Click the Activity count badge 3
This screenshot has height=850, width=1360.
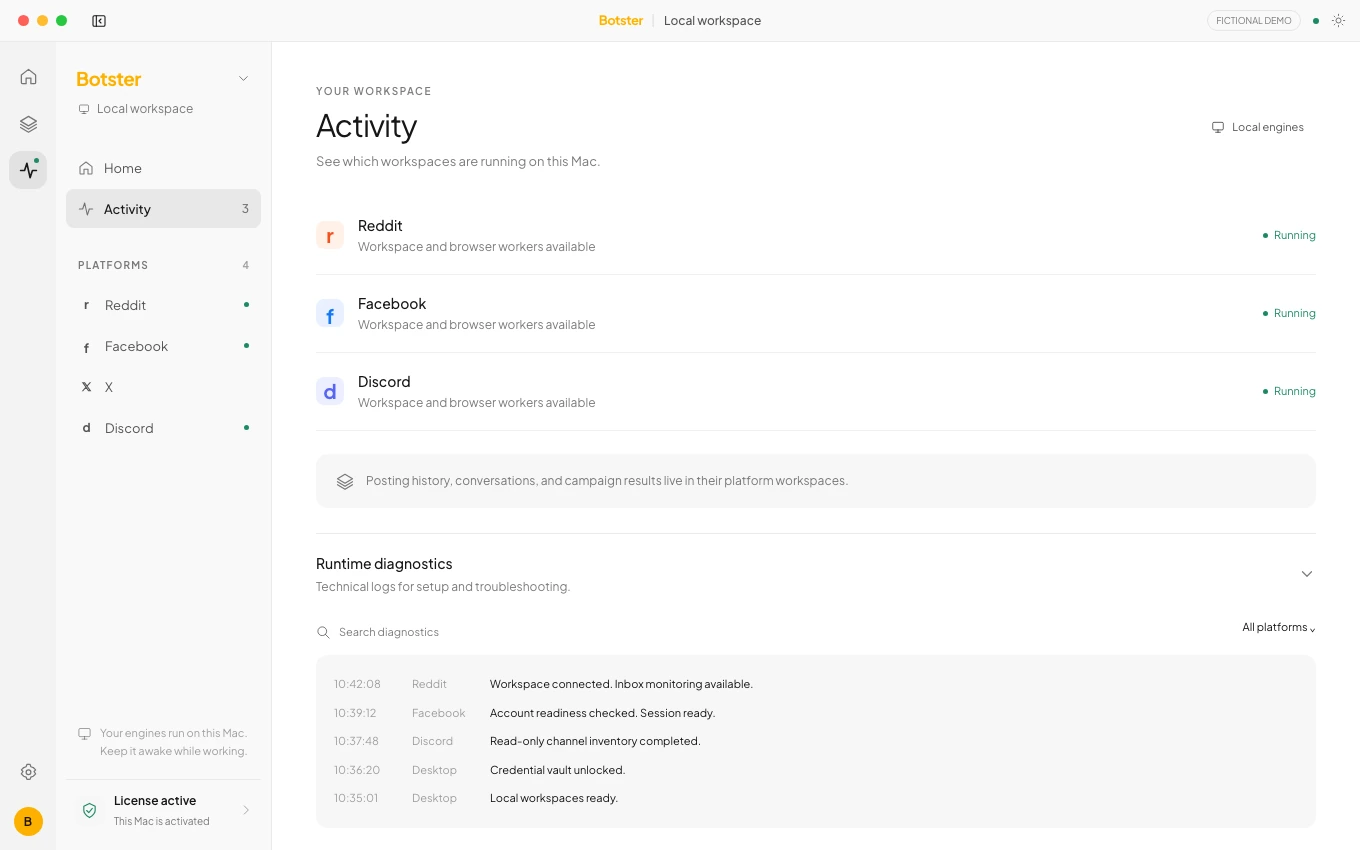click(245, 209)
